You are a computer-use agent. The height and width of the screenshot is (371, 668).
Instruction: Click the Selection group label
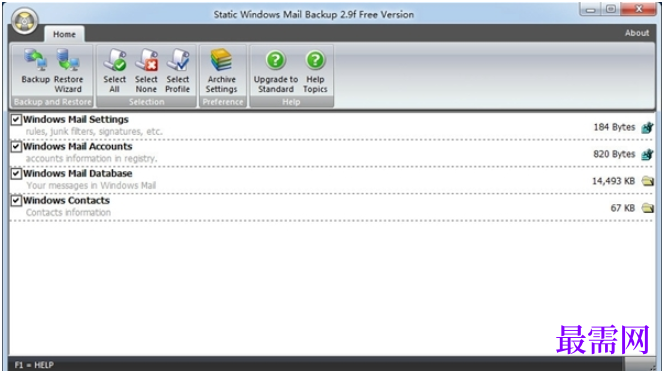(x=147, y=102)
